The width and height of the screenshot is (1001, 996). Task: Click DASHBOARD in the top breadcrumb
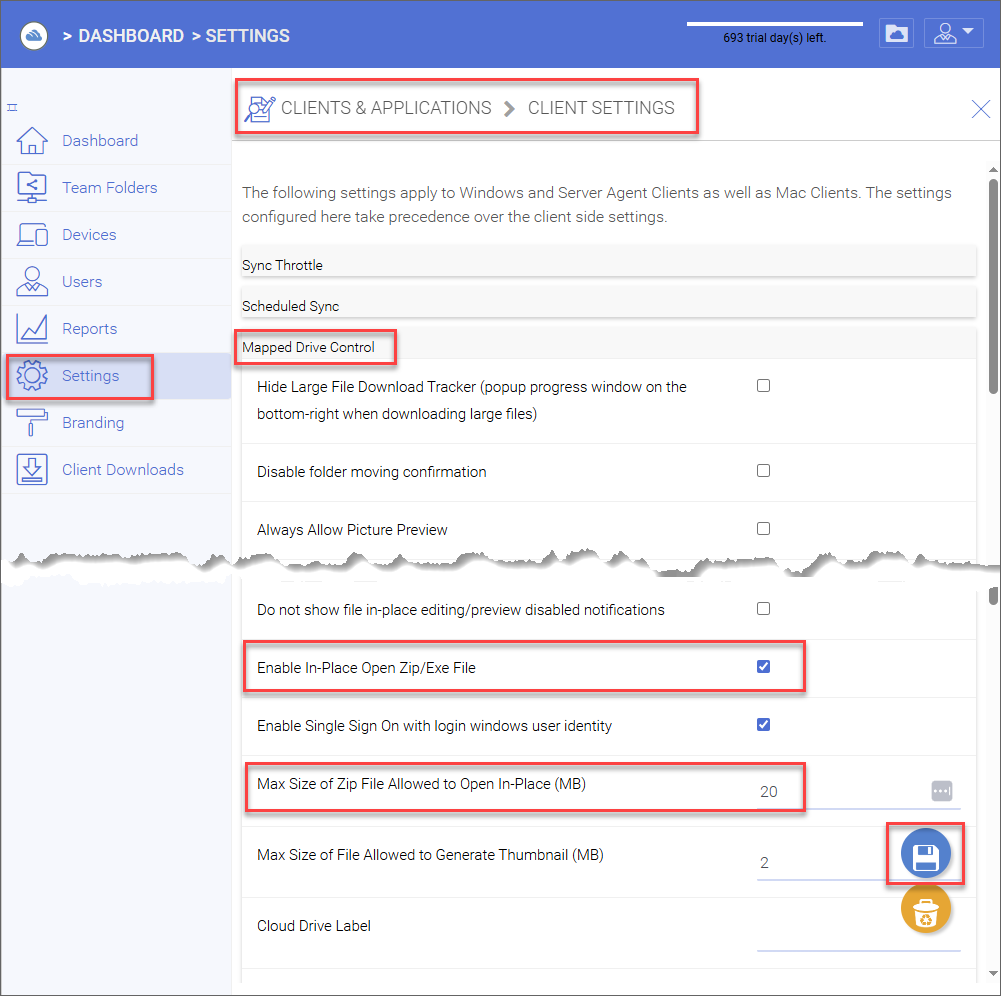[x=131, y=36]
